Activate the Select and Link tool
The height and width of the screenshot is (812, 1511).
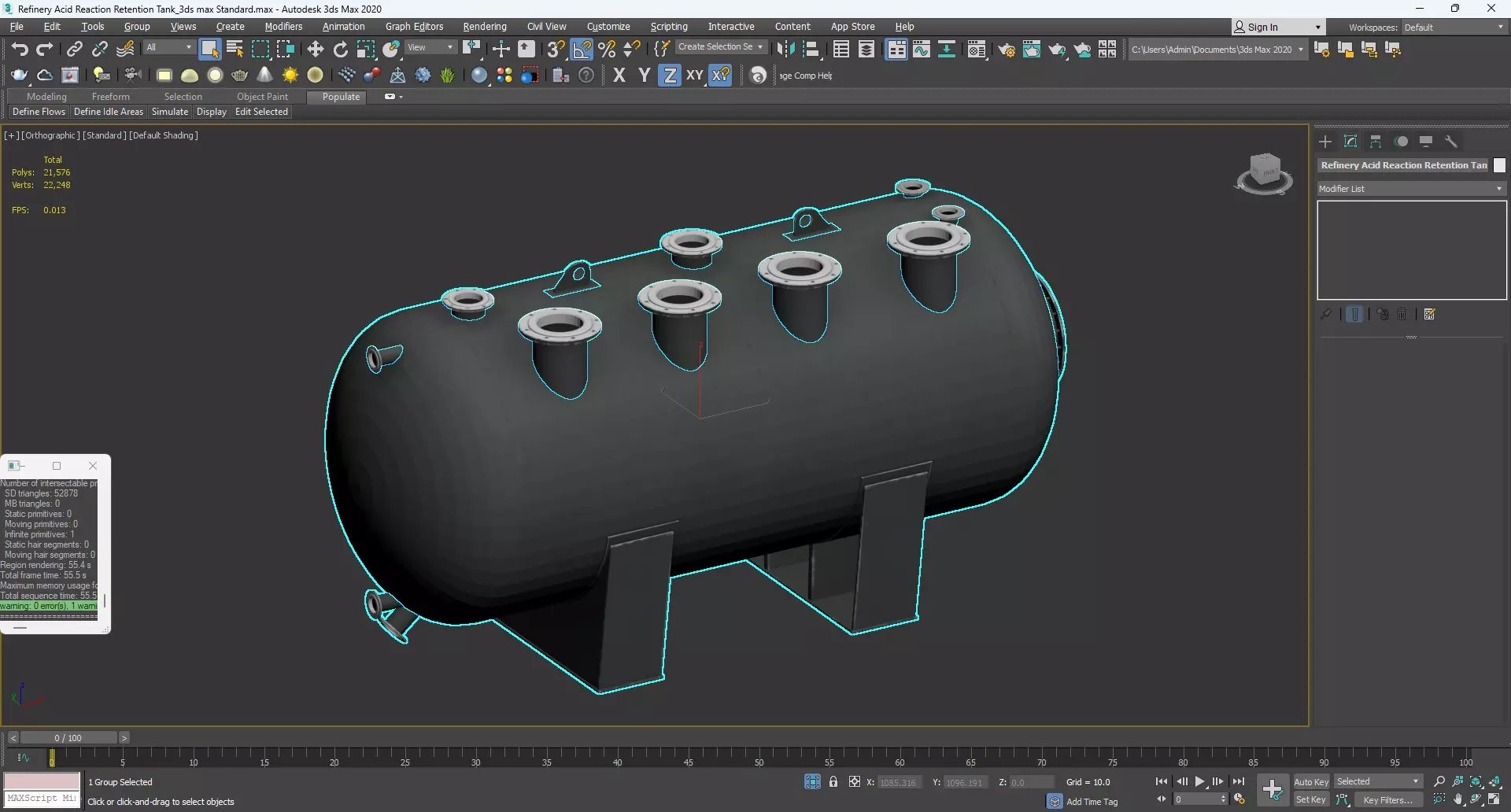coord(74,50)
